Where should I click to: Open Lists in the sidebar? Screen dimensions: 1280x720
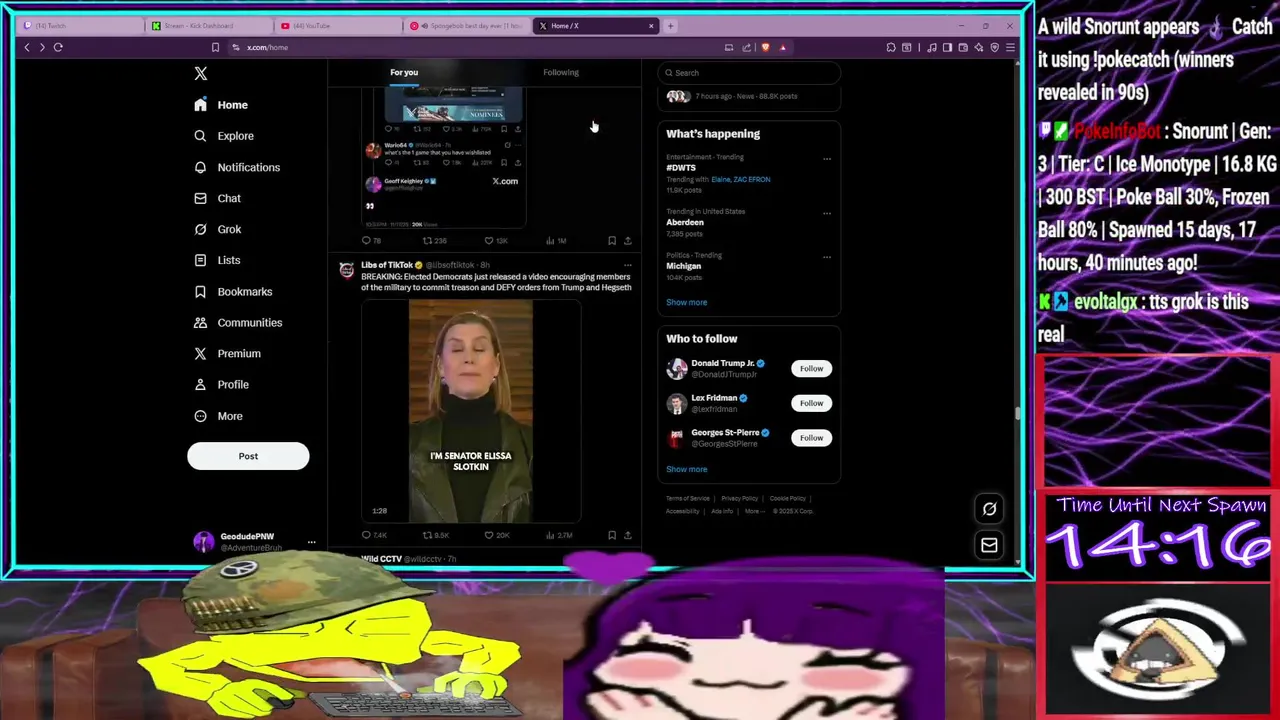(217, 260)
